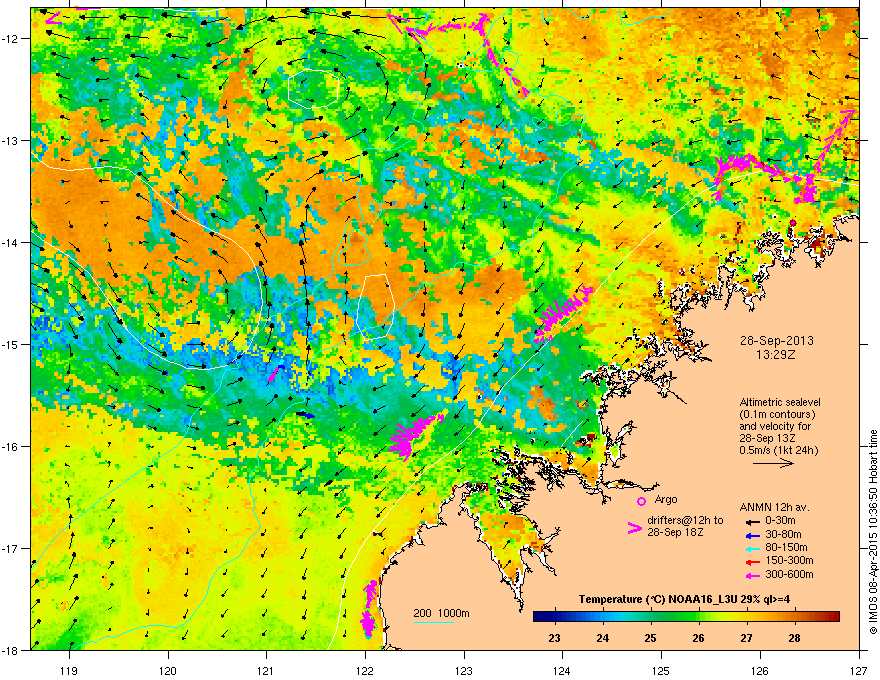Click the temperature color bar
This screenshot has height=680, width=880.
coord(686,617)
